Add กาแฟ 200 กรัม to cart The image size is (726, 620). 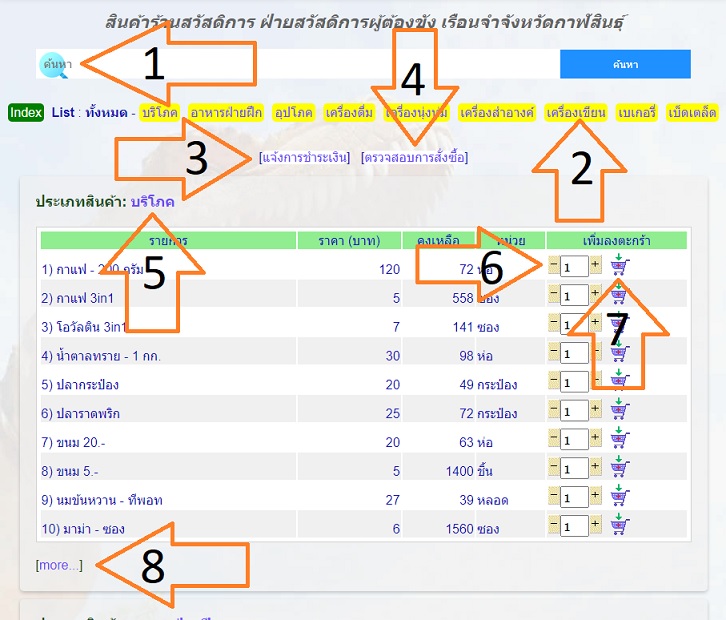pos(619,266)
